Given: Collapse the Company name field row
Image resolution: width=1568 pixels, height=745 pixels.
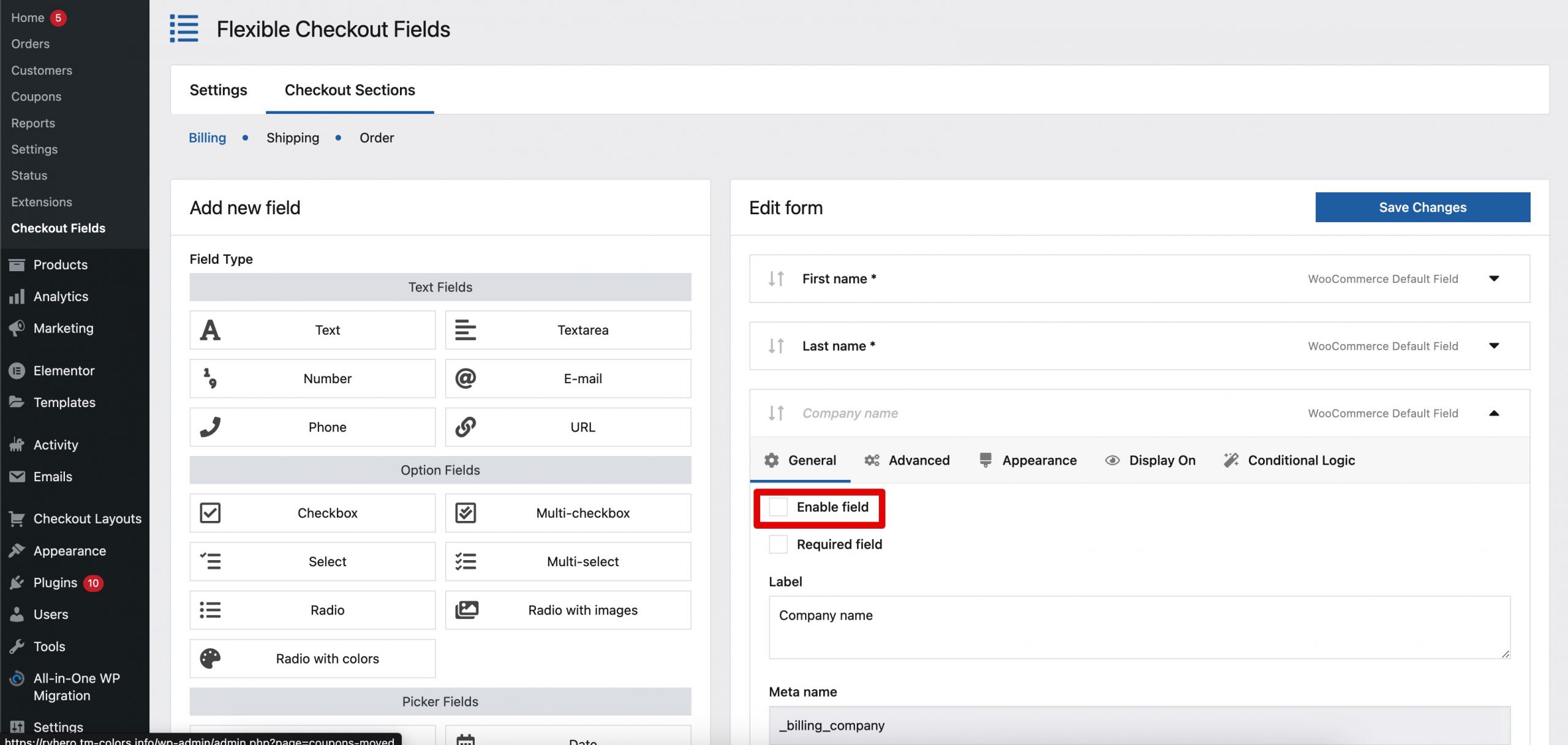Looking at the screenshot, I should [x=1494, y=413].
